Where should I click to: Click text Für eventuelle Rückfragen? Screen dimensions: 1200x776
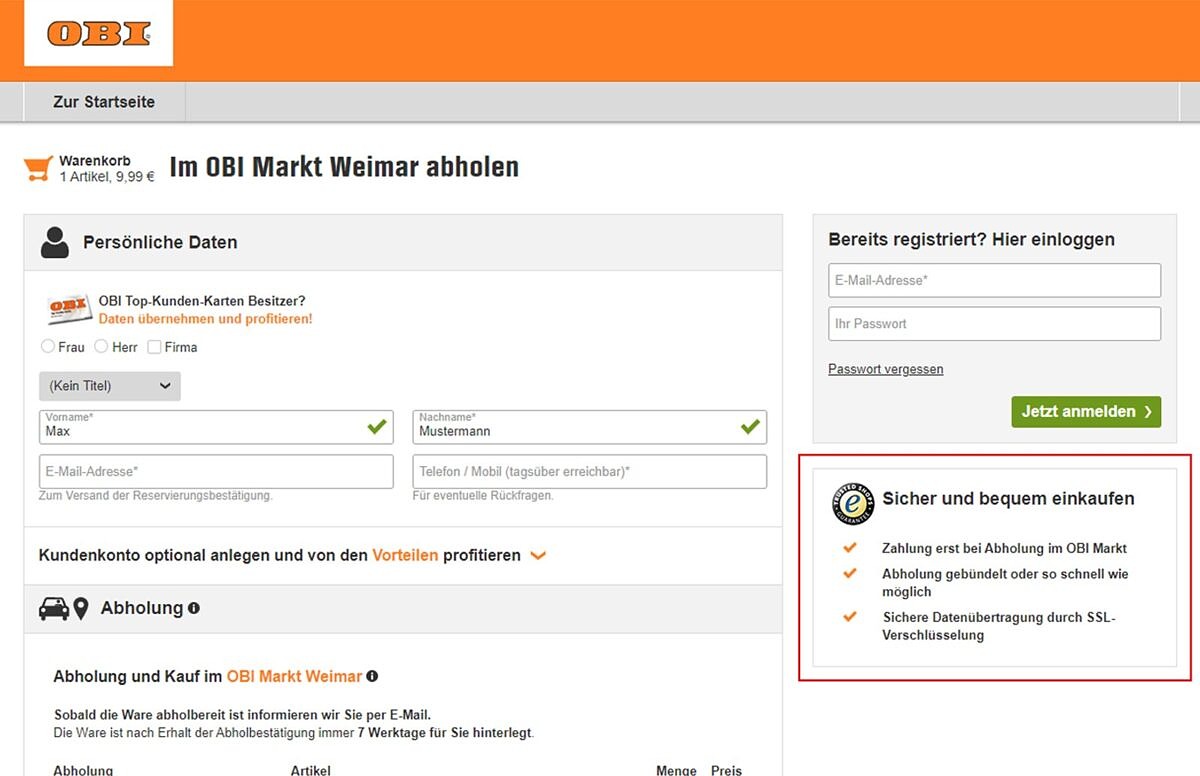point(483,496)
